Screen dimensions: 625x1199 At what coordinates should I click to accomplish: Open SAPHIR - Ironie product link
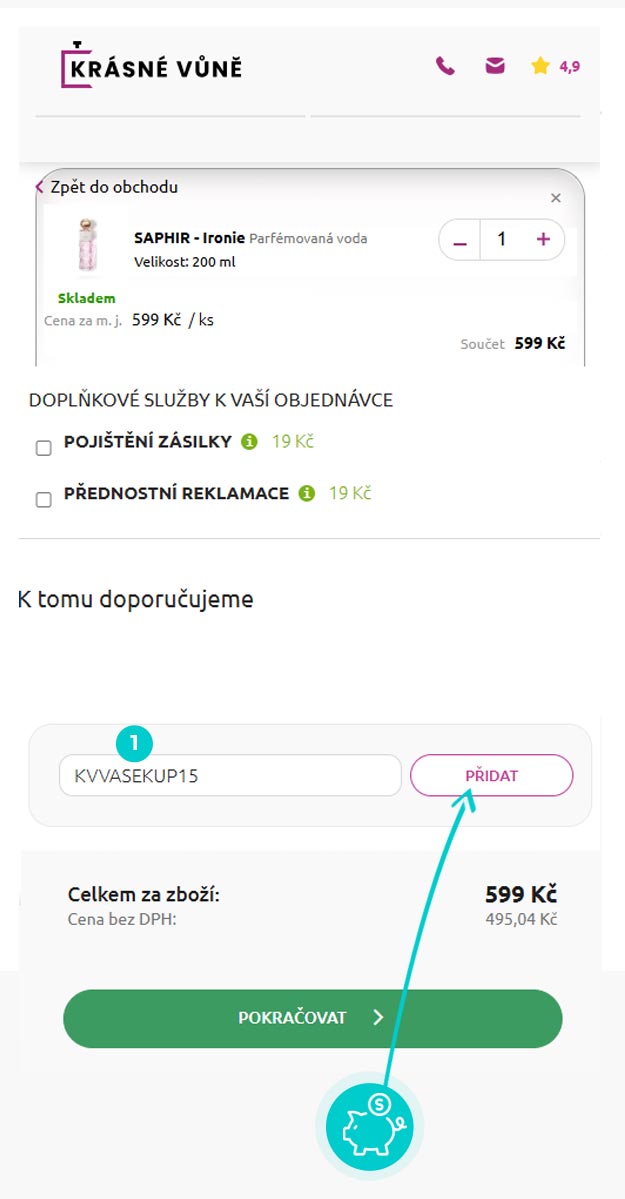pyautogui.click(x=189, y=238)
